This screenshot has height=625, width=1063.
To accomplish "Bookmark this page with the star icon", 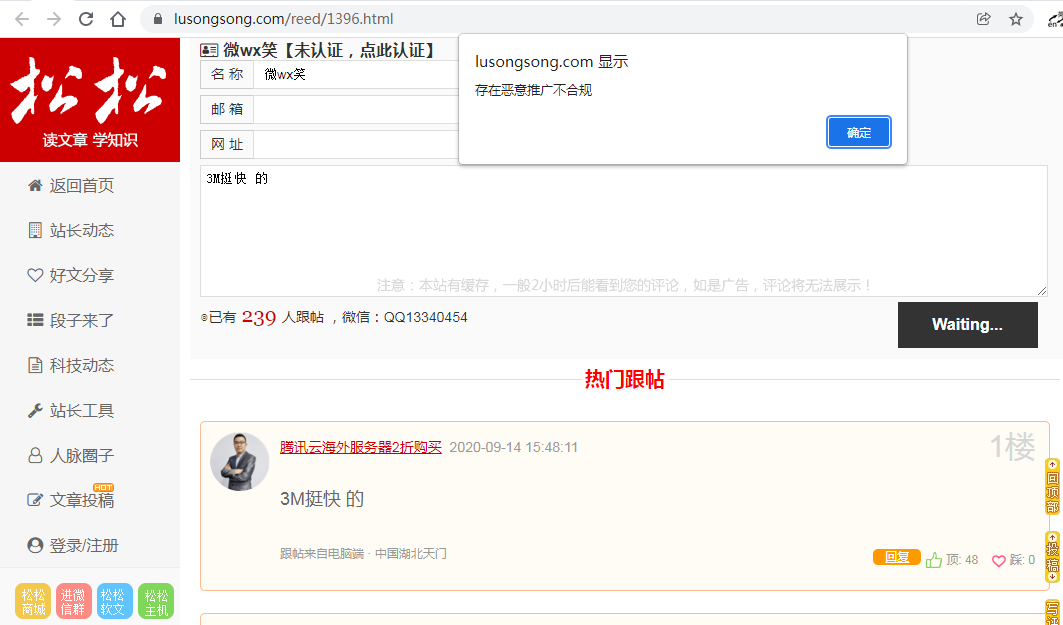I will tap(1016, 19).
